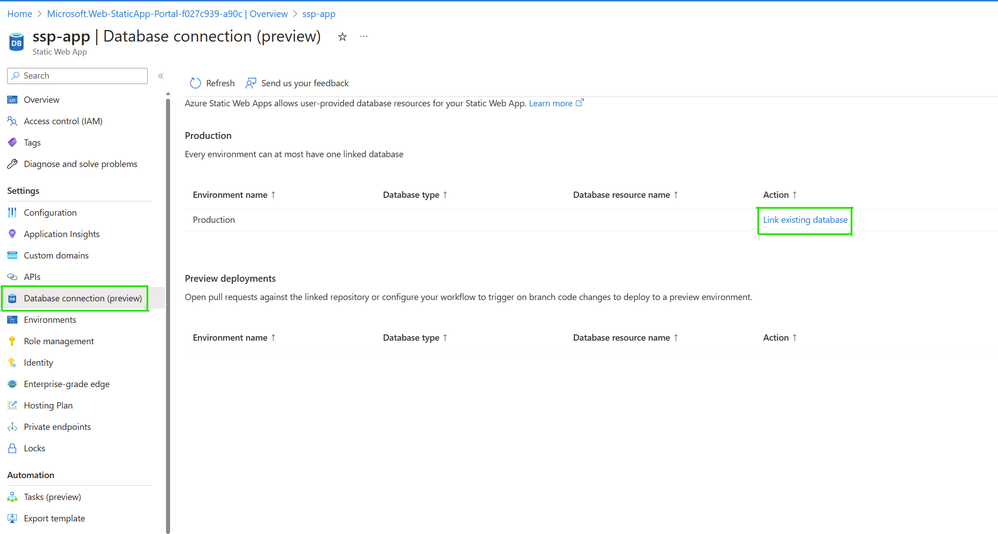Click the Learn more link
Viewport: 998px width, 534px height.
pyautogui.click(x=551, y=103)
